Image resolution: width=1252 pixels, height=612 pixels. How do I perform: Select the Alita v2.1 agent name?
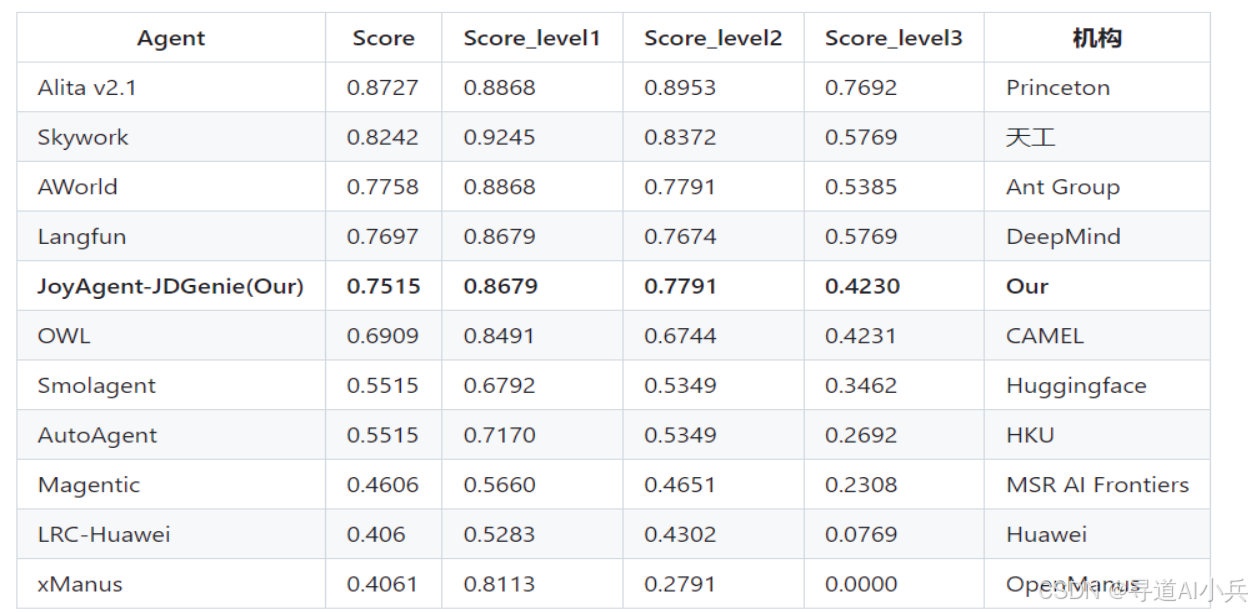click(87, 87)
